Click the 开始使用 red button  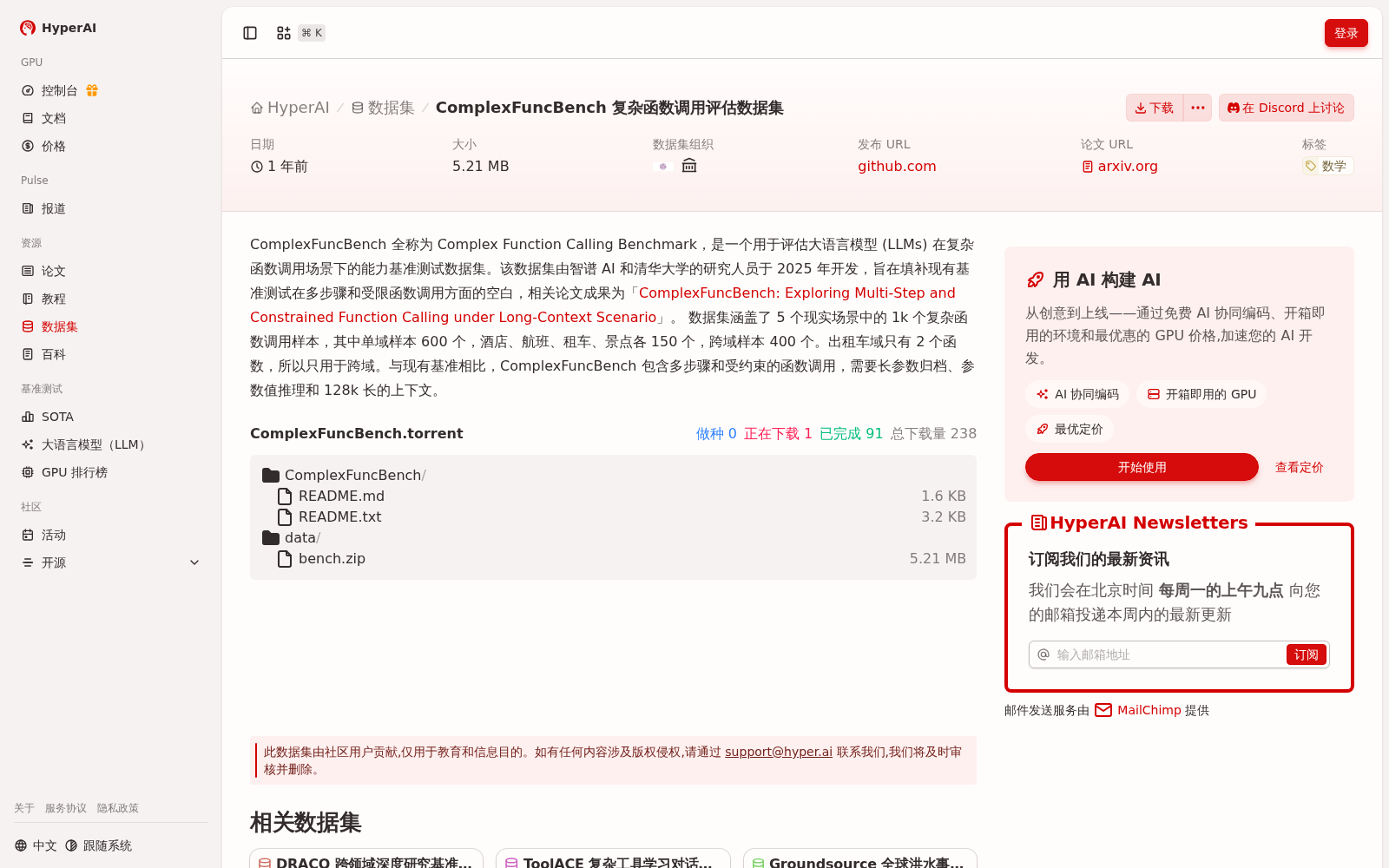(x=1142, y=467)
